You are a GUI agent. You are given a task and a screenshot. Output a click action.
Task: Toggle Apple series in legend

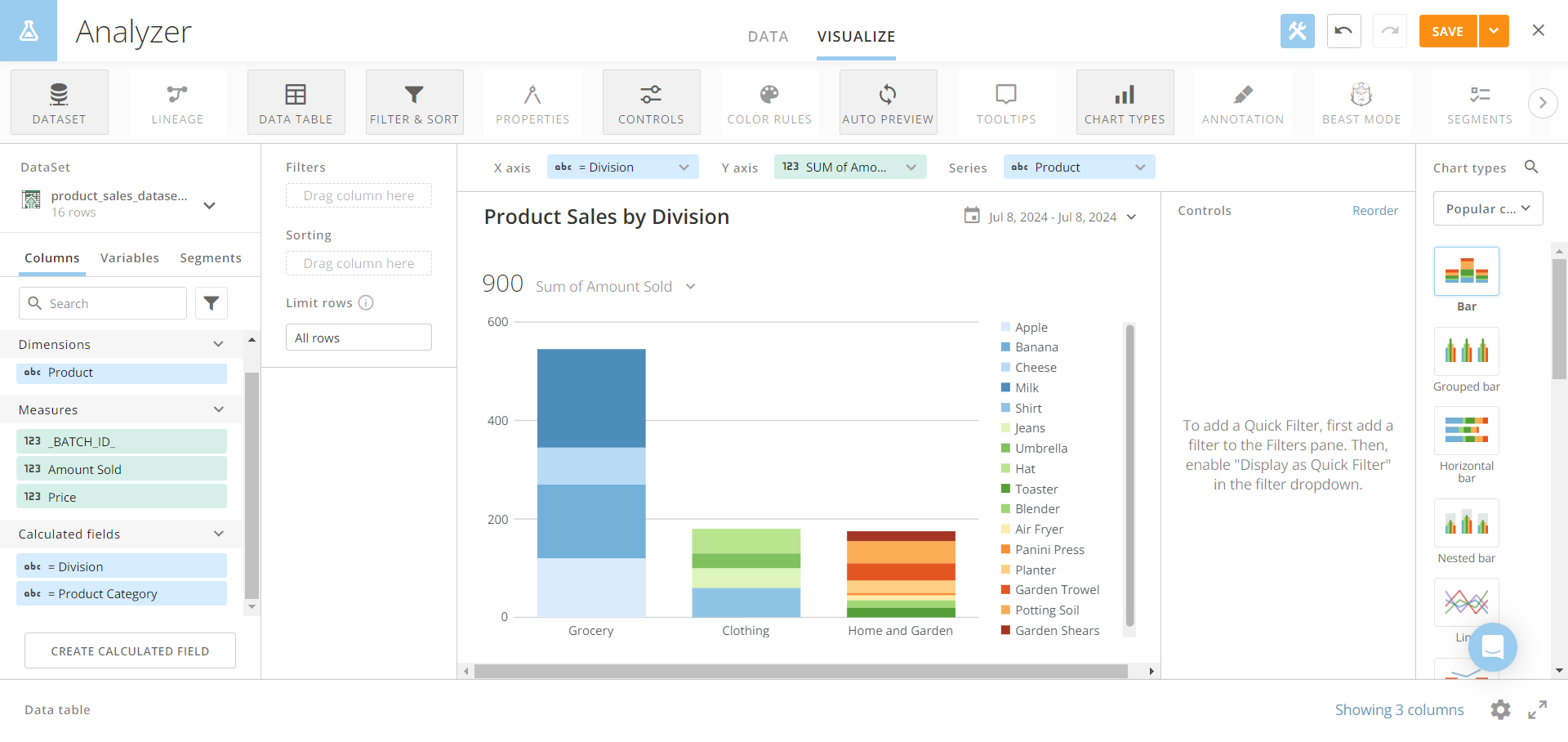click(1024, 327)
